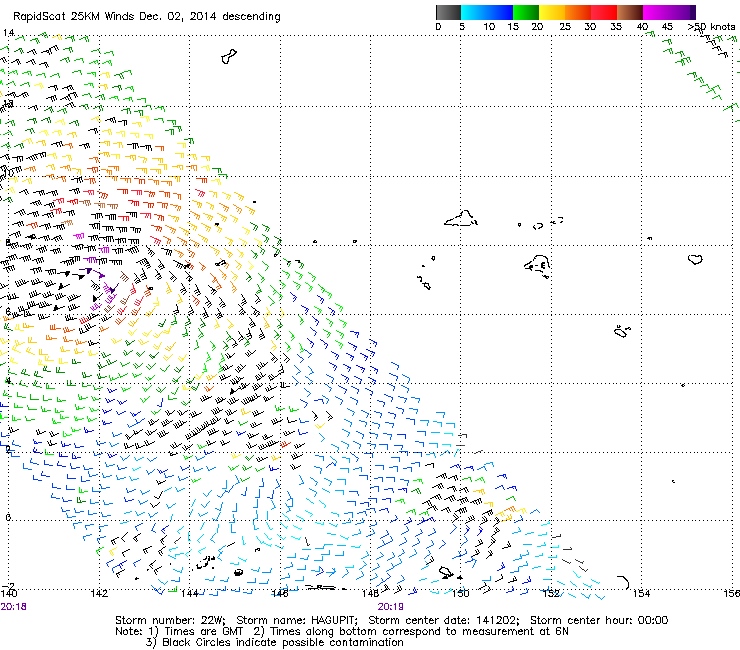Click the 'Storm center date: 141202;' text

[x=444, y=620]
